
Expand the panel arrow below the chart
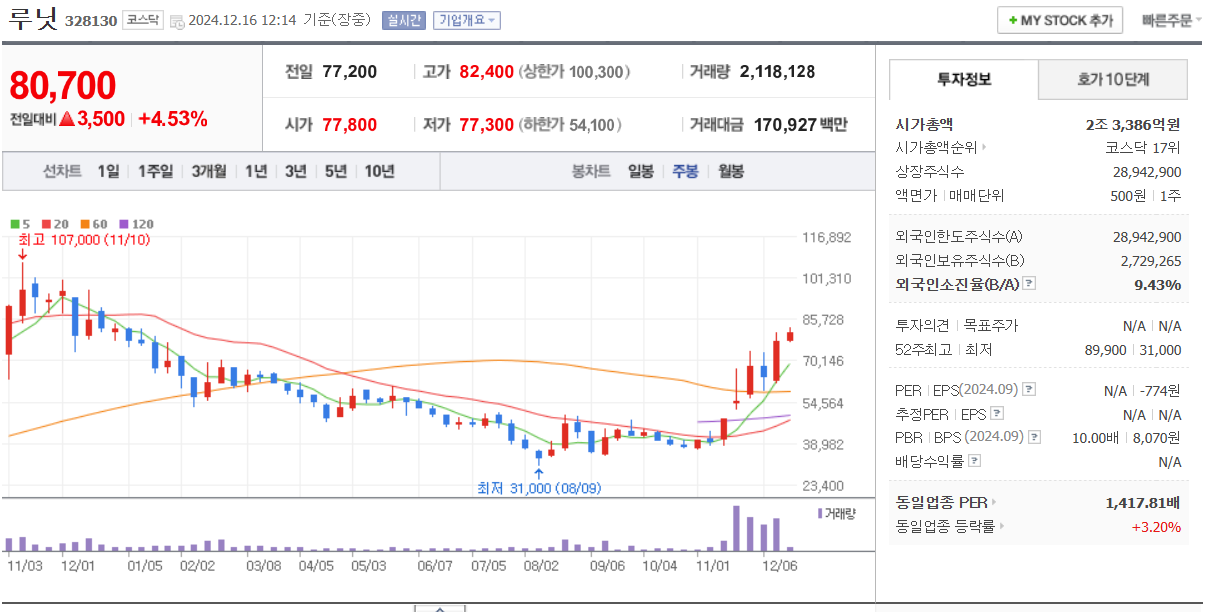[440, 607]
